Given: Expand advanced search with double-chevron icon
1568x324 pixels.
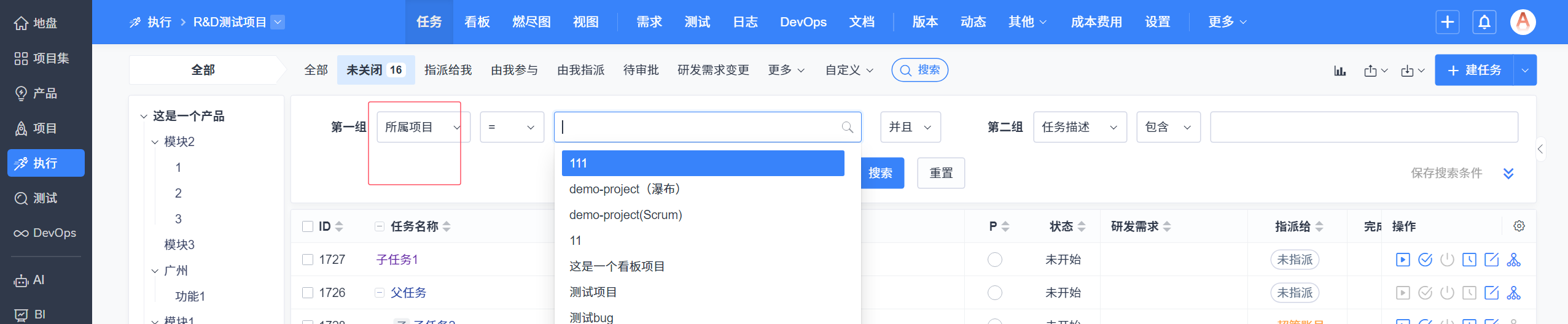Looking at the screenshot, I should pos(1508,174).
